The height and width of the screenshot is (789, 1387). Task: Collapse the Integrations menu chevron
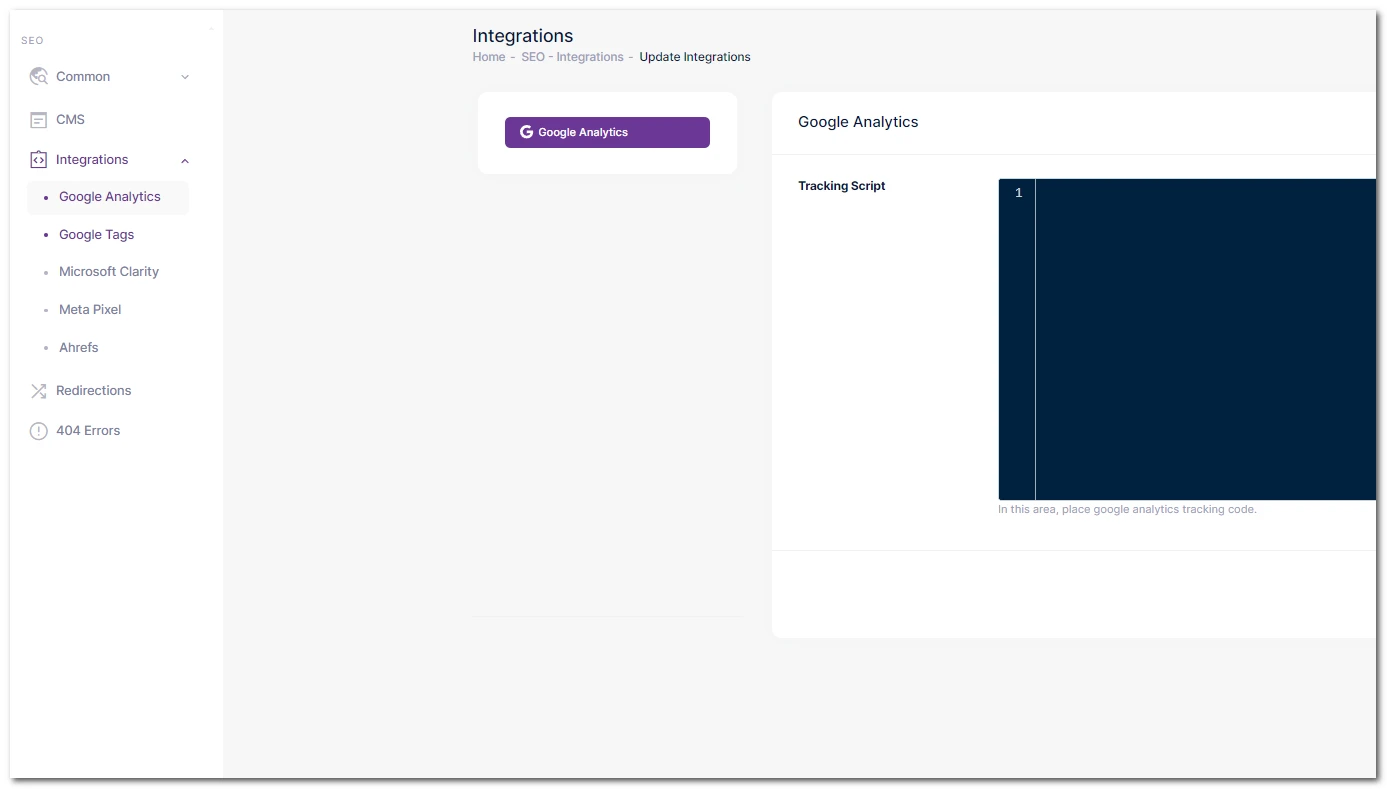185,161
